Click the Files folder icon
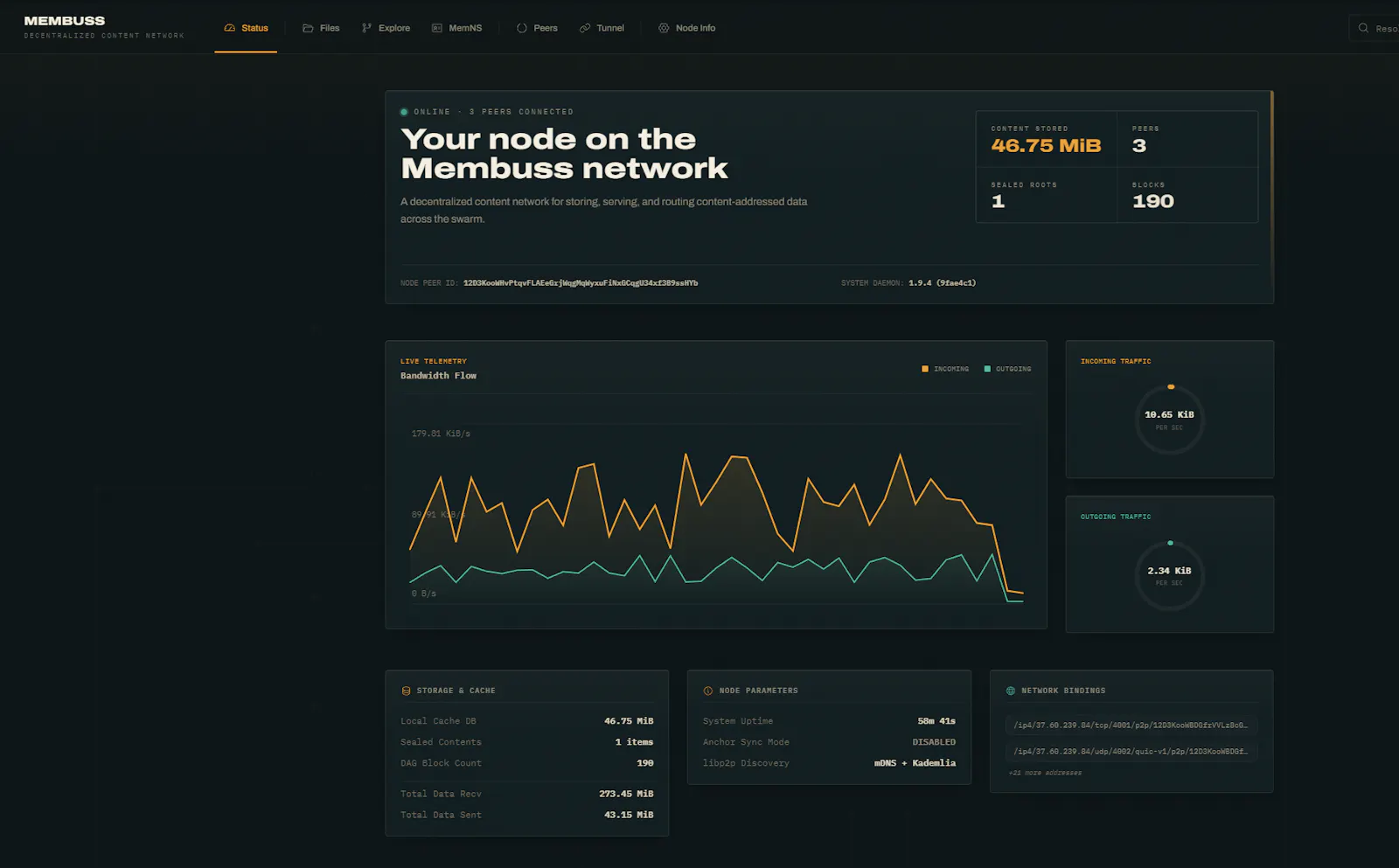 pyautogui.click(x=308, y=28)
